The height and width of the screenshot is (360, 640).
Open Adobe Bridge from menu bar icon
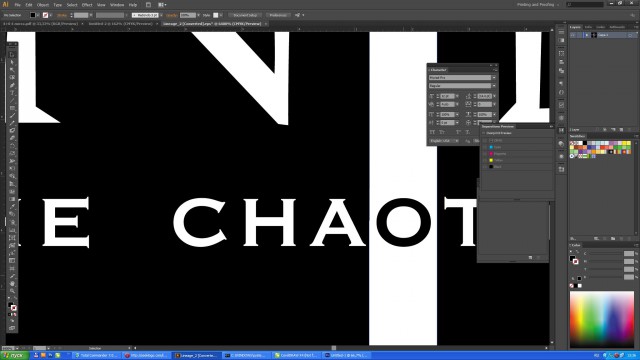[x=149, y=5]
